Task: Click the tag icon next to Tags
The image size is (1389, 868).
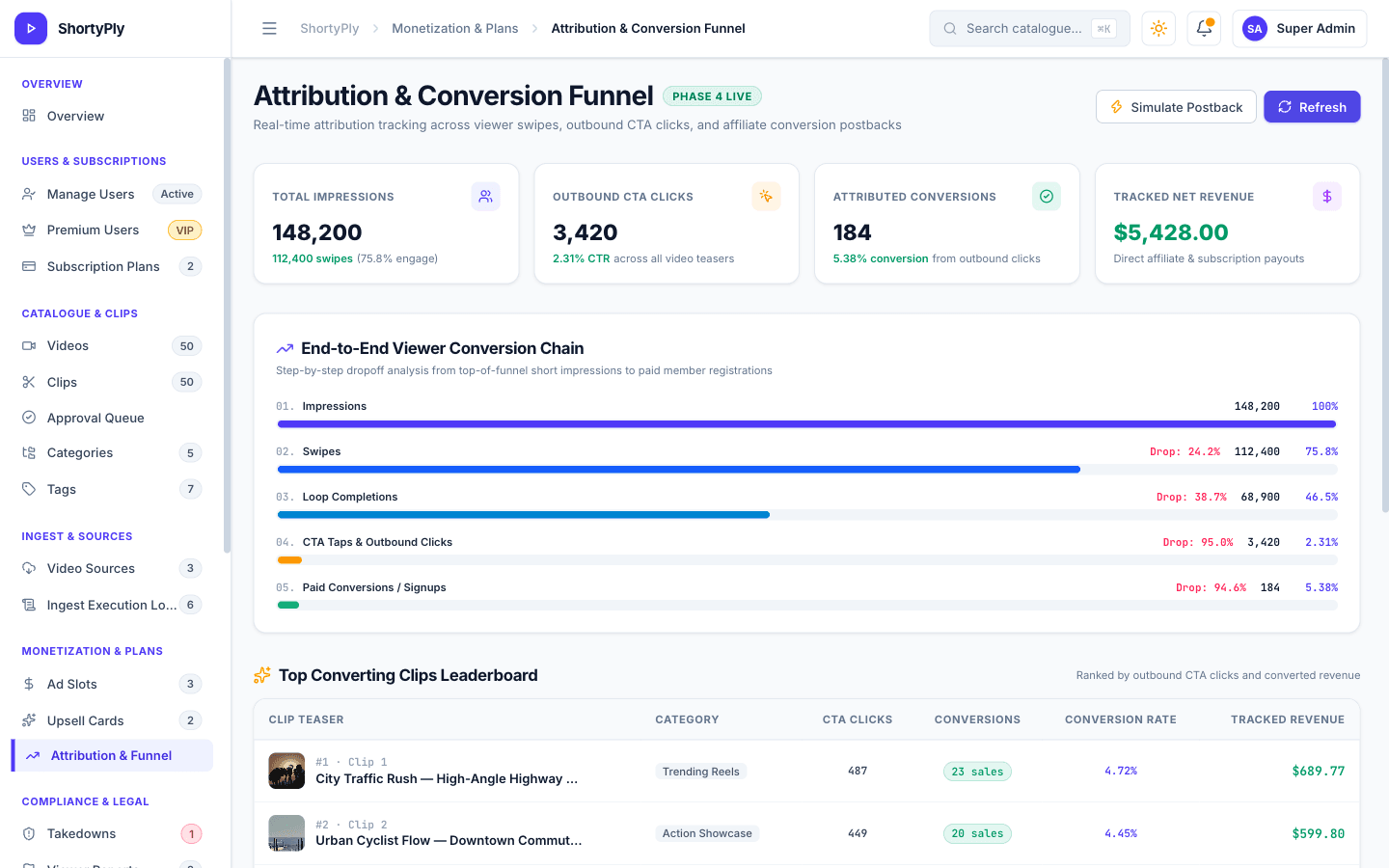Action: (x=29, y=489)
